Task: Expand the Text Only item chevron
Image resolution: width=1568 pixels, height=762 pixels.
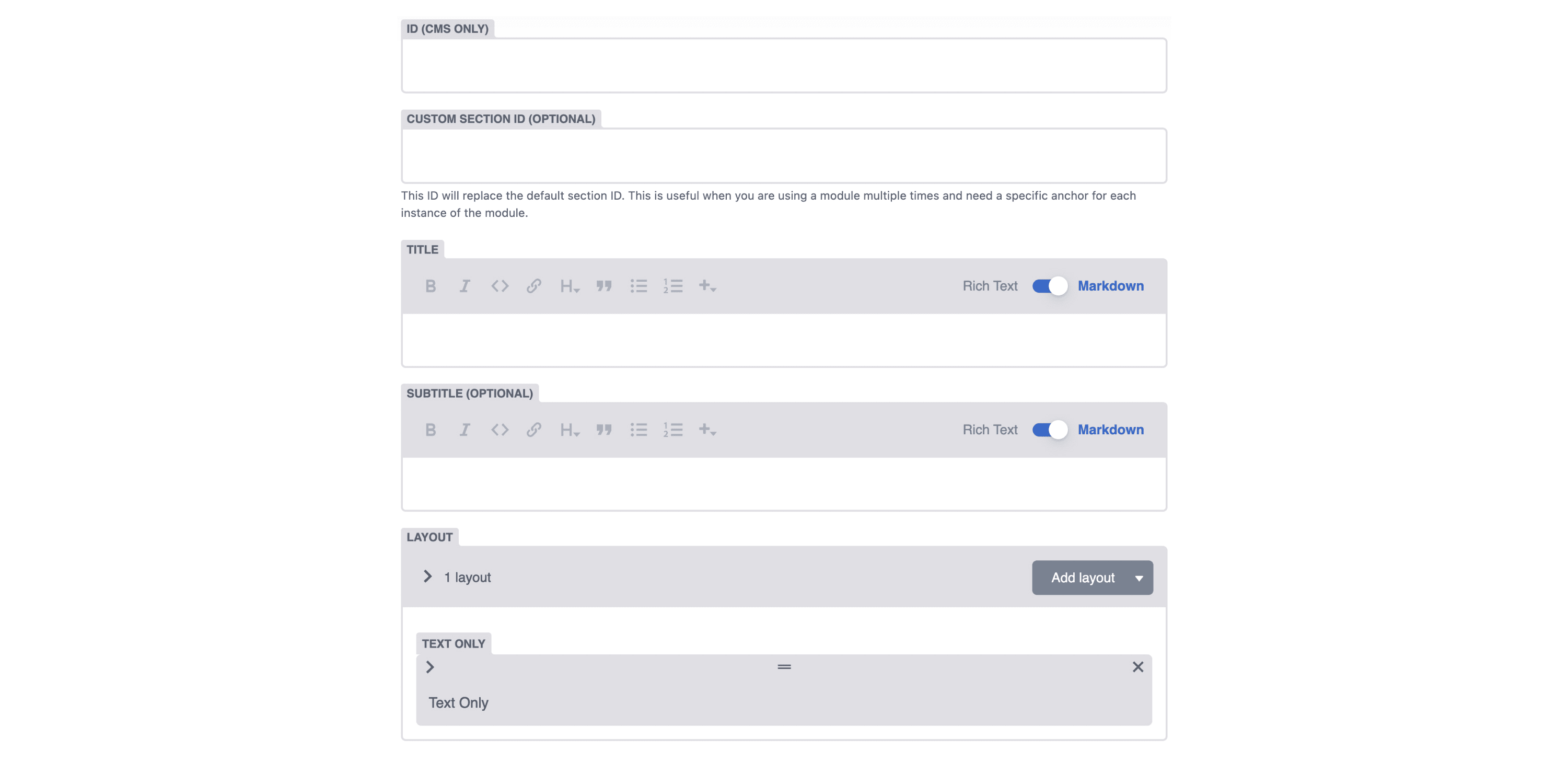Action: click(x=429, y=667)
